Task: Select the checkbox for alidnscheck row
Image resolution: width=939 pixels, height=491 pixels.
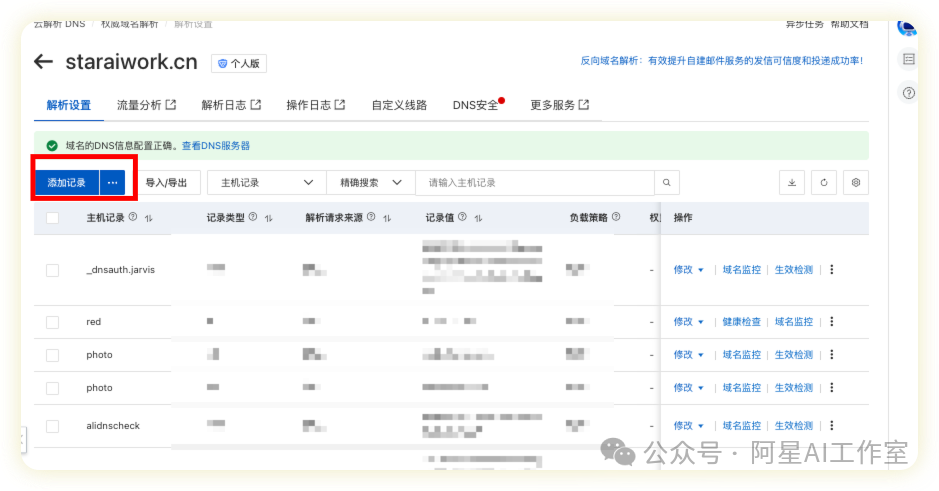Action: point(53,426)
